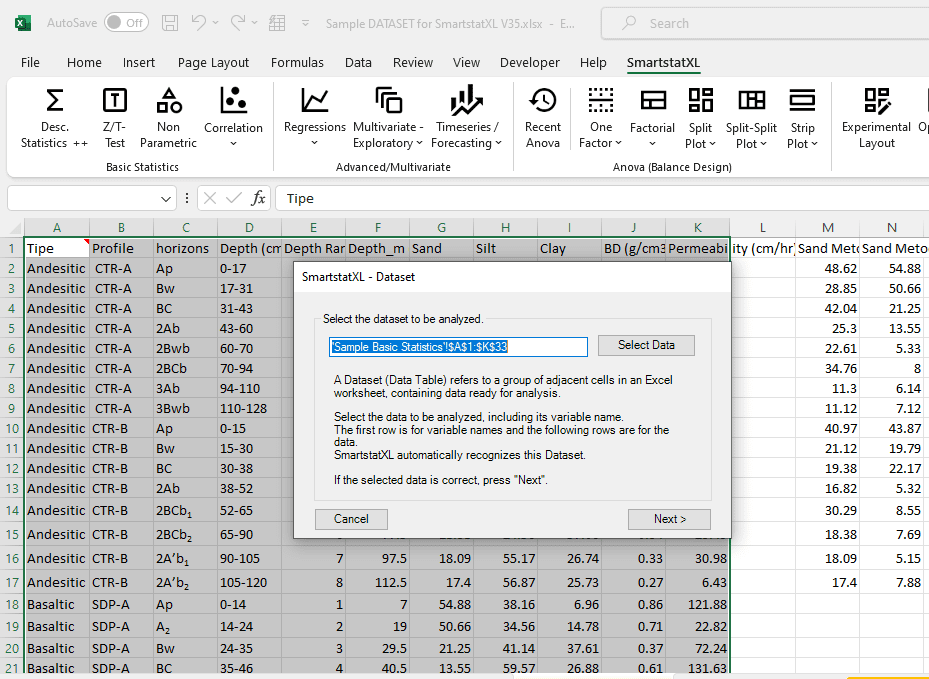Image resolution: width=929 pixels, height=679 pixels.
Task: Click the Strip Plot icon
Action: click(802, 117)
